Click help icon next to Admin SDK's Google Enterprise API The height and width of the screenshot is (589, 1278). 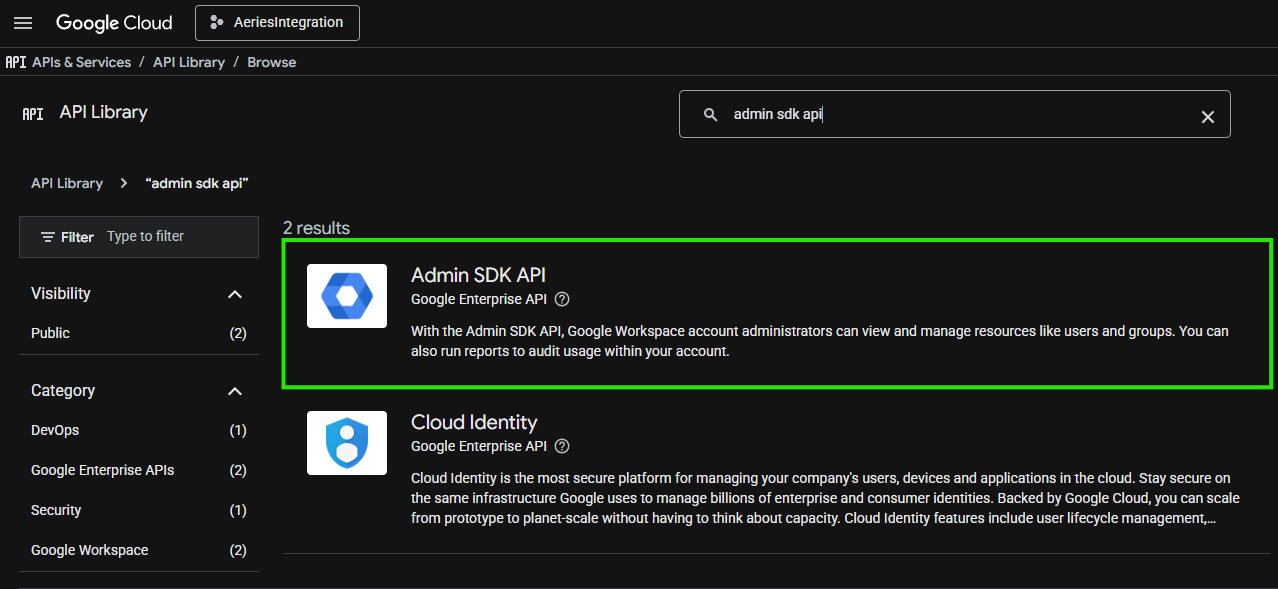(x=562, y=299)
